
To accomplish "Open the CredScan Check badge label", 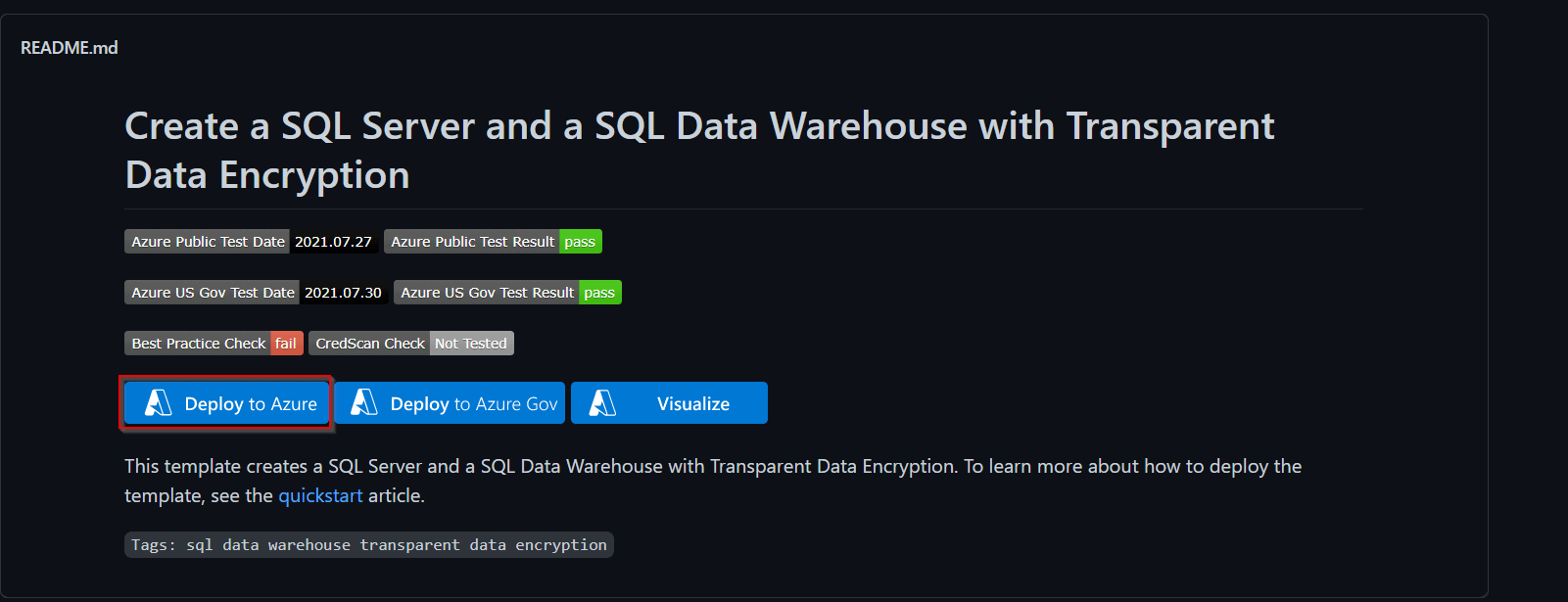I will pos(369,344).
